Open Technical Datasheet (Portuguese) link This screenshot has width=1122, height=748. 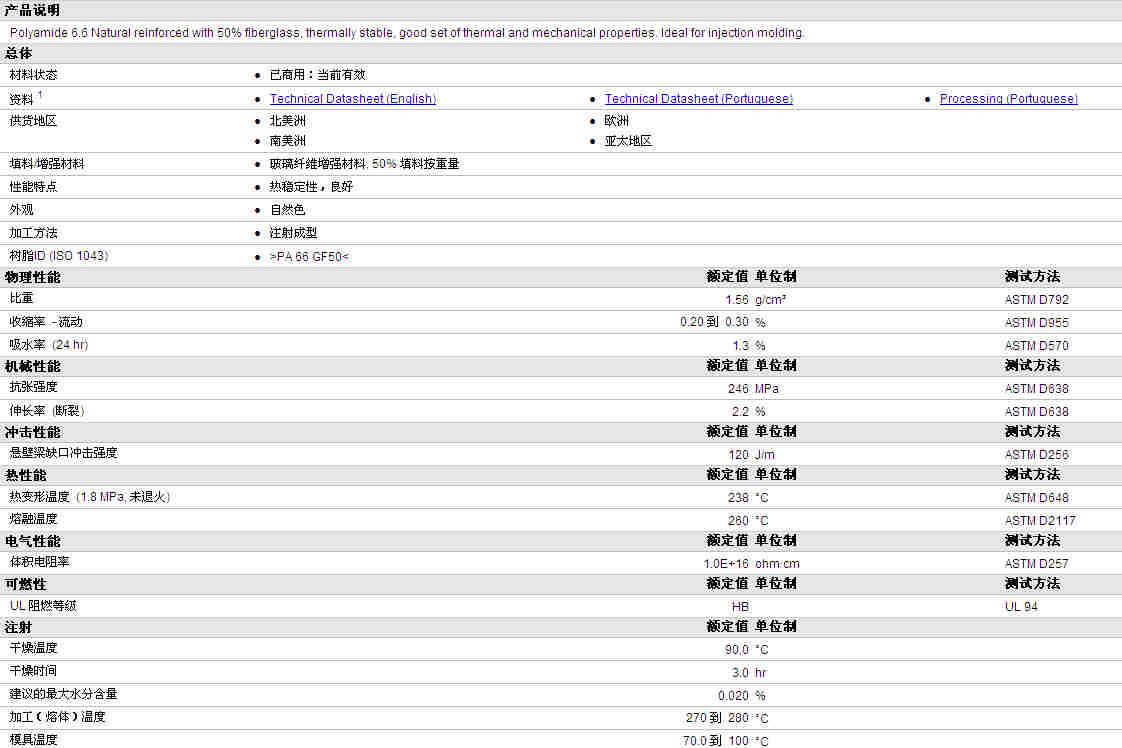pyautogui.click(x=698, y=99)
